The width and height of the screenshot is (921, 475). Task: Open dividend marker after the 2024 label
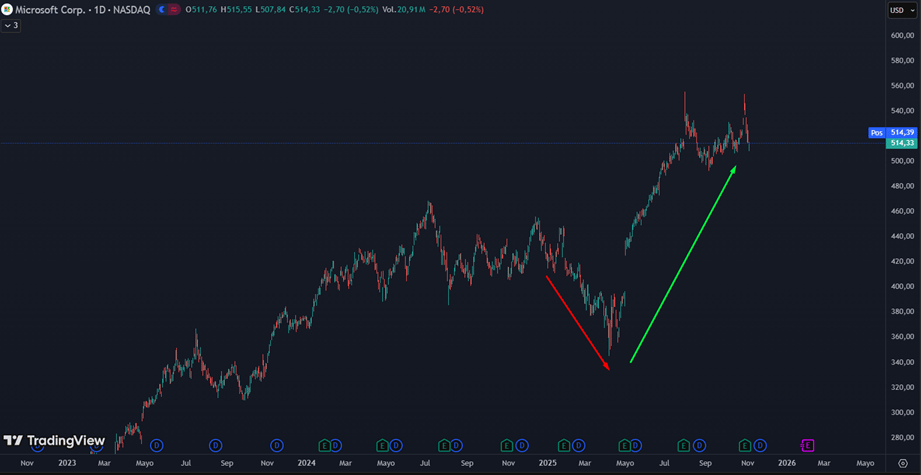335,446
